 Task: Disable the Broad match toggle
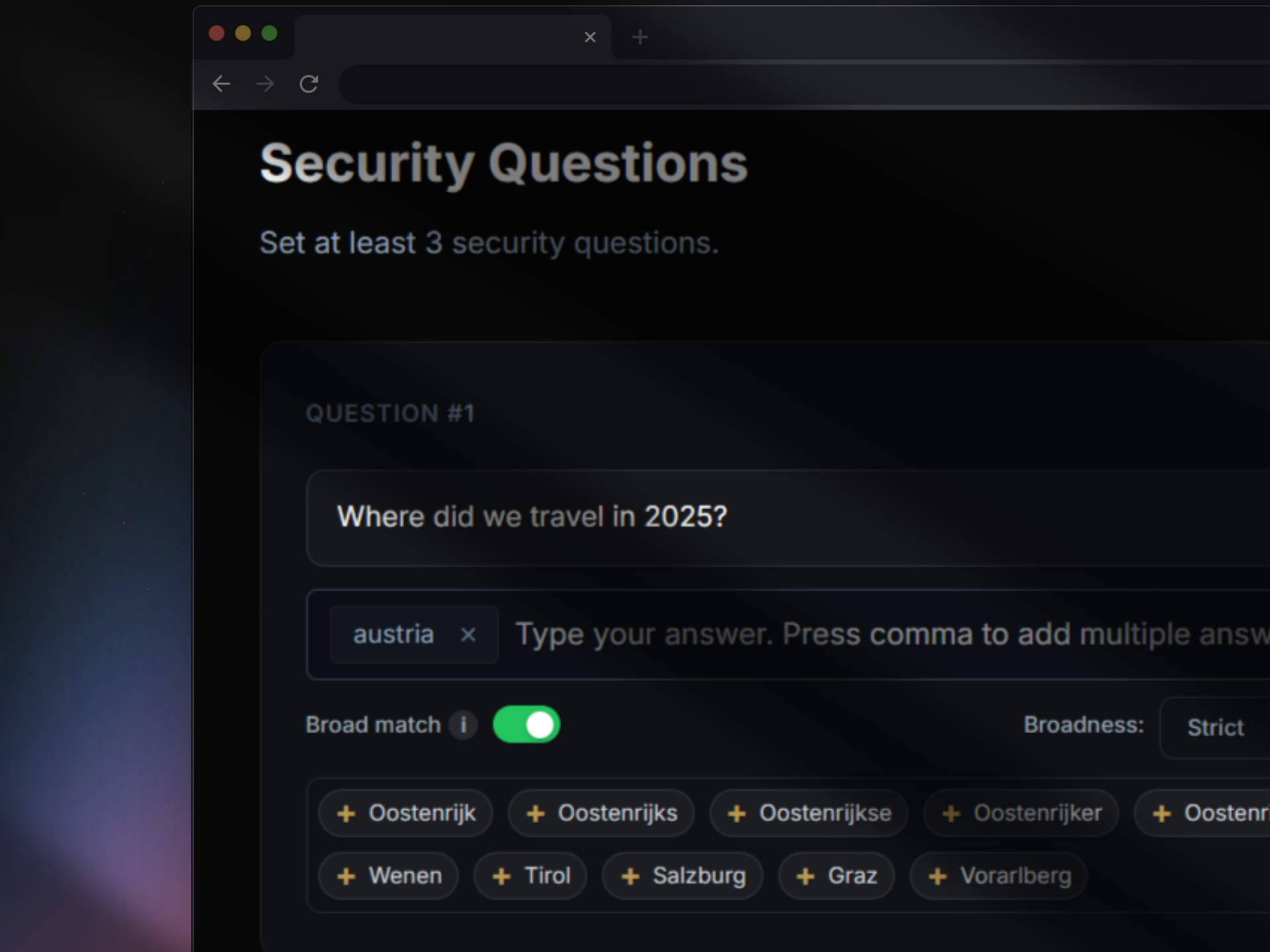point(527,725)
